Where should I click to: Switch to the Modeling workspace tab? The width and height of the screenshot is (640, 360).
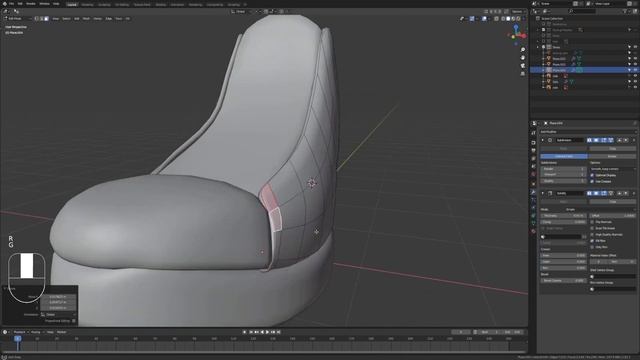[87, 4]
